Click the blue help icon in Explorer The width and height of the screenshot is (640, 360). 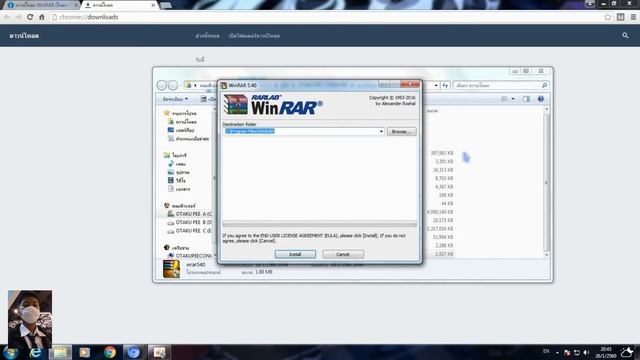(541, 99)
